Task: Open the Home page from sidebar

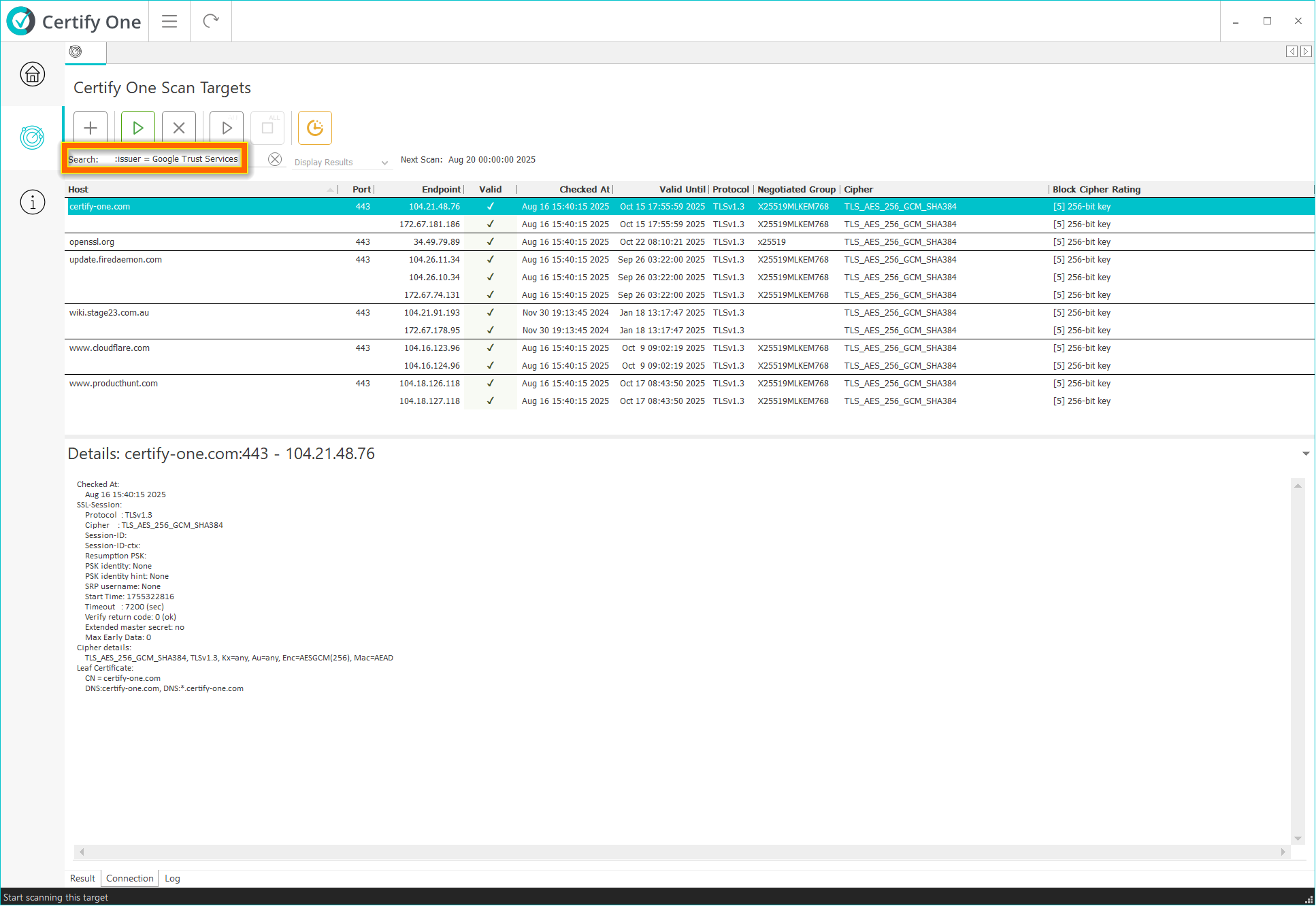Action: pos(32,74)
